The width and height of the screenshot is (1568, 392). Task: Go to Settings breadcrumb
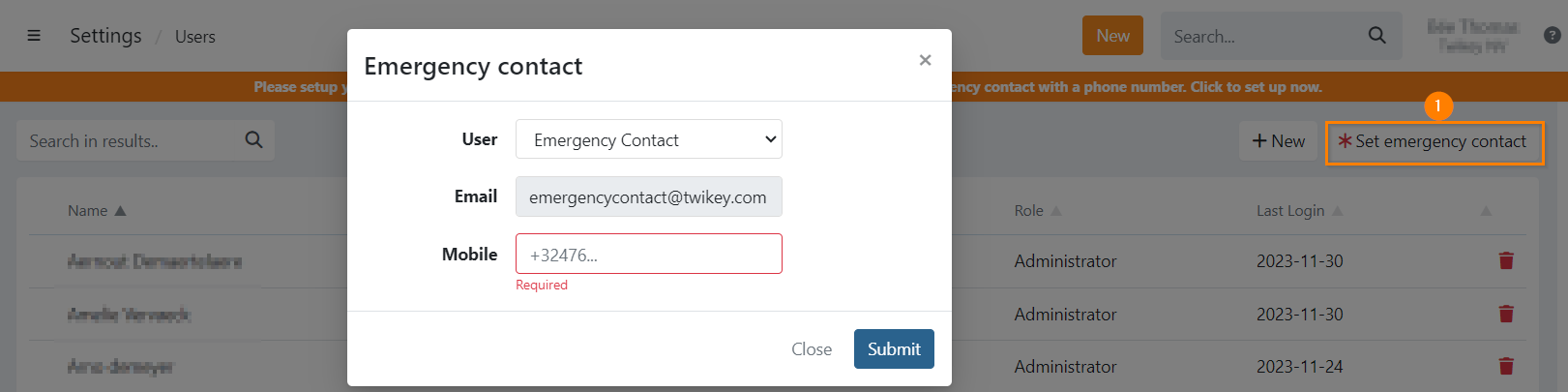105,36
